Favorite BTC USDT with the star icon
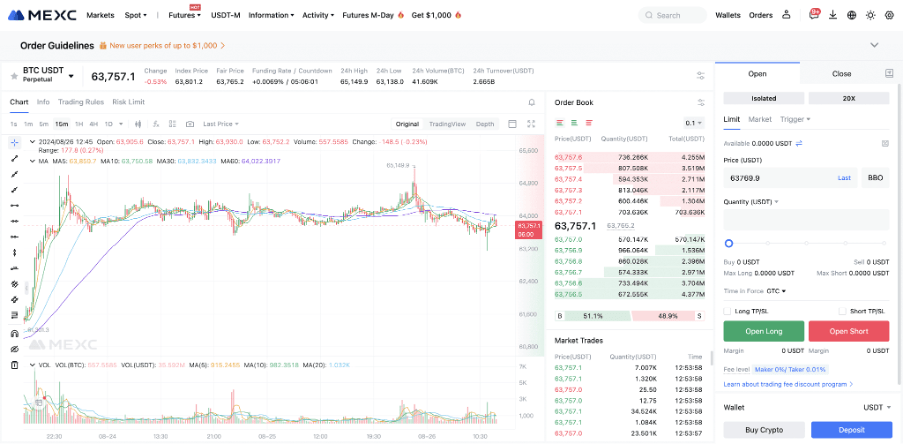 [x=14, y=76]
